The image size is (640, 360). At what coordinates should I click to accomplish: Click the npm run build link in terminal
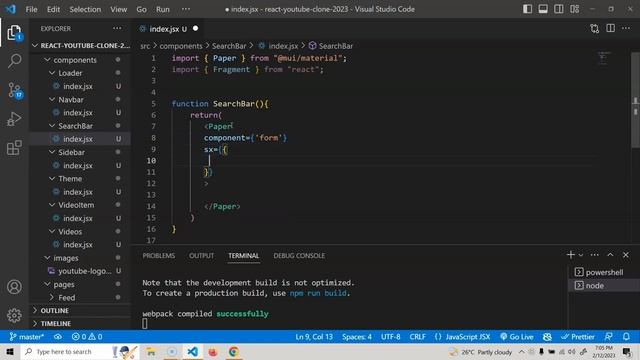pos(318,293)
